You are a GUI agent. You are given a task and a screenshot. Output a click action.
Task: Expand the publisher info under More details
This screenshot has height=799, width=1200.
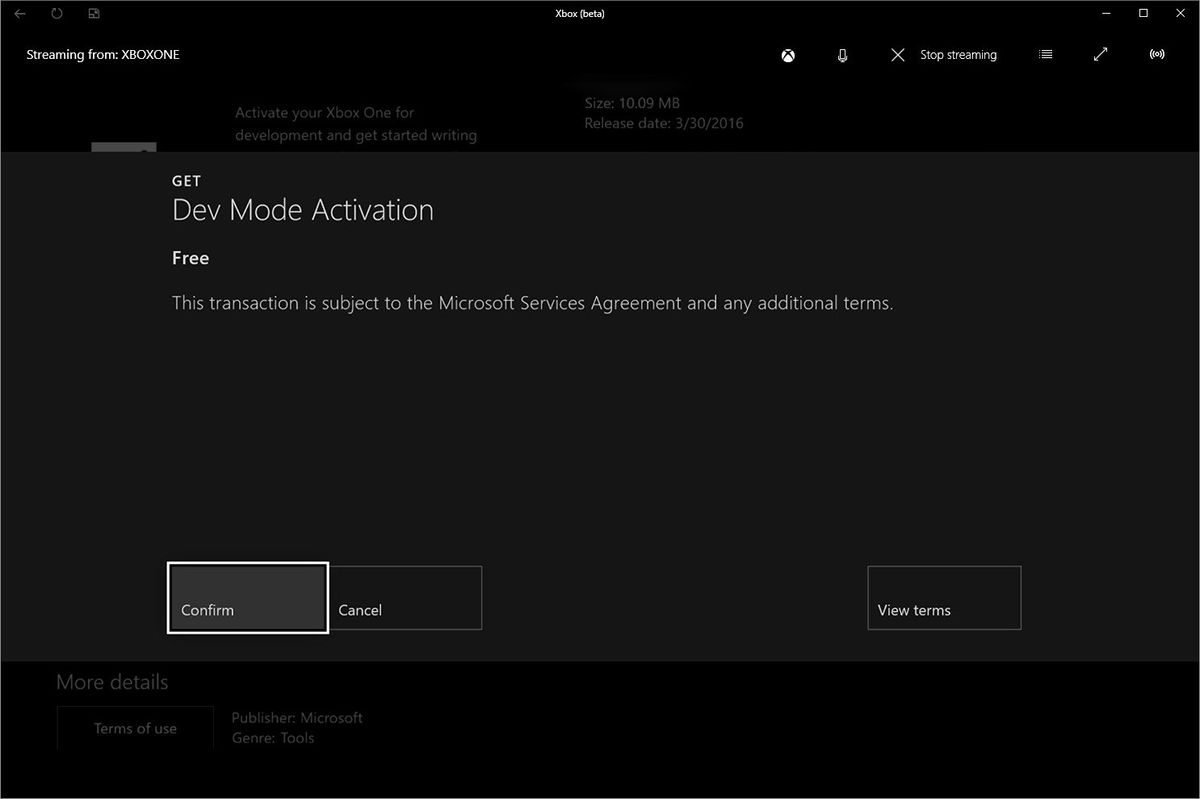coord(297,717)
